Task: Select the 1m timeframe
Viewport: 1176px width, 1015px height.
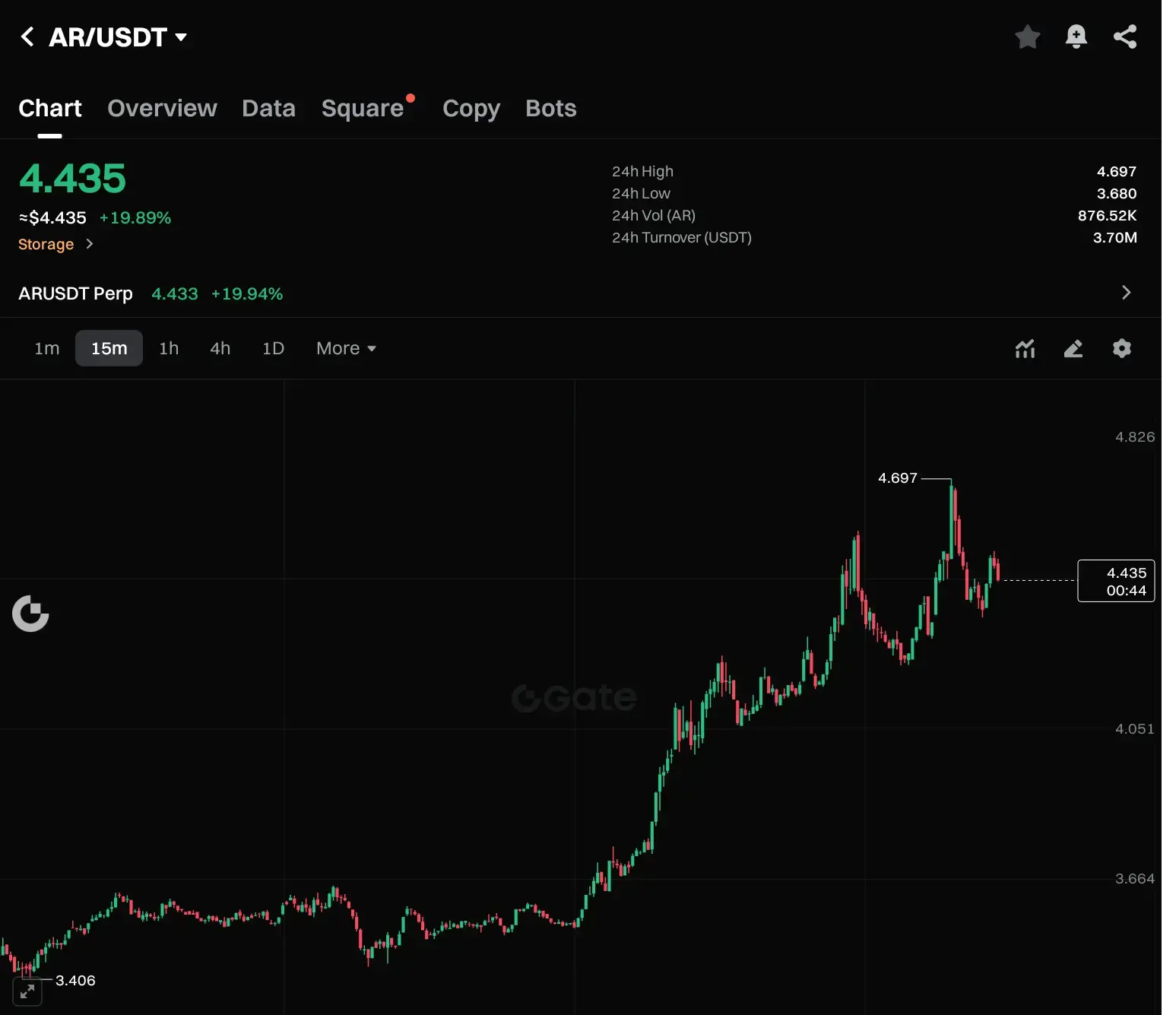Action: 47,348
